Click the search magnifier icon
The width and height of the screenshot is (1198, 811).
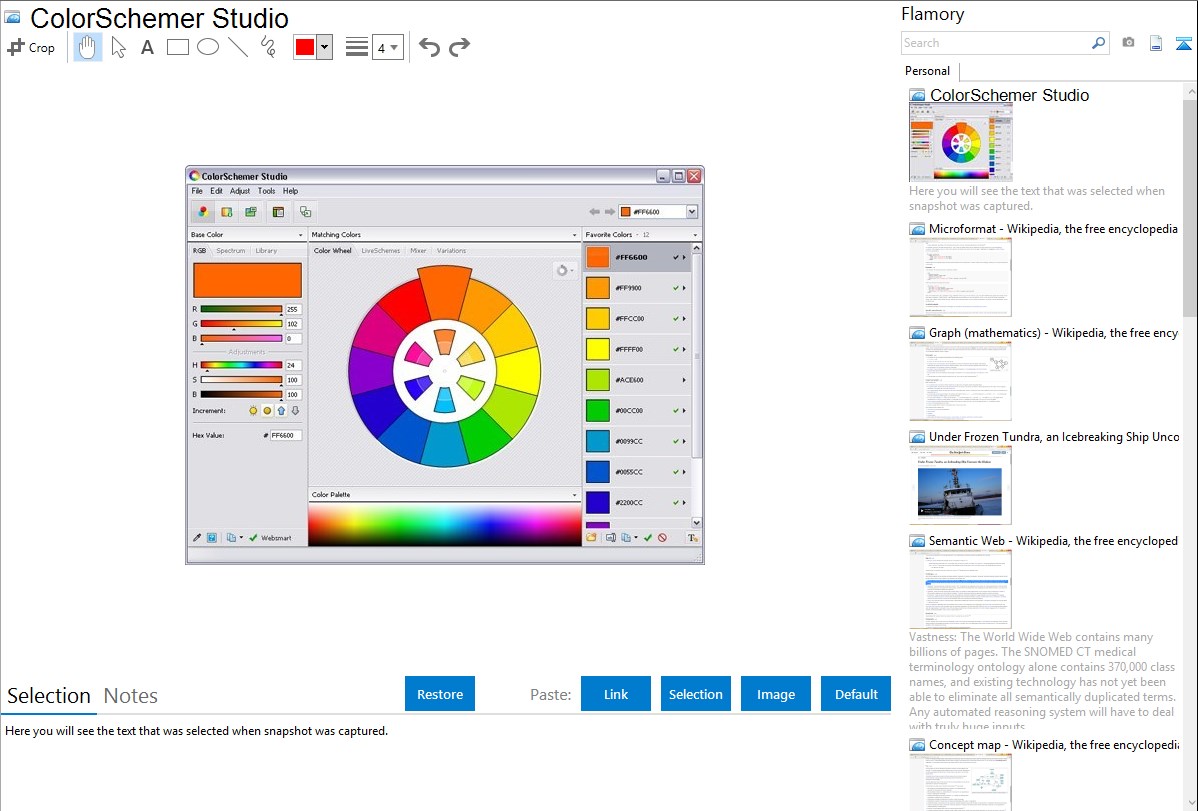[x=1098, y=43]
